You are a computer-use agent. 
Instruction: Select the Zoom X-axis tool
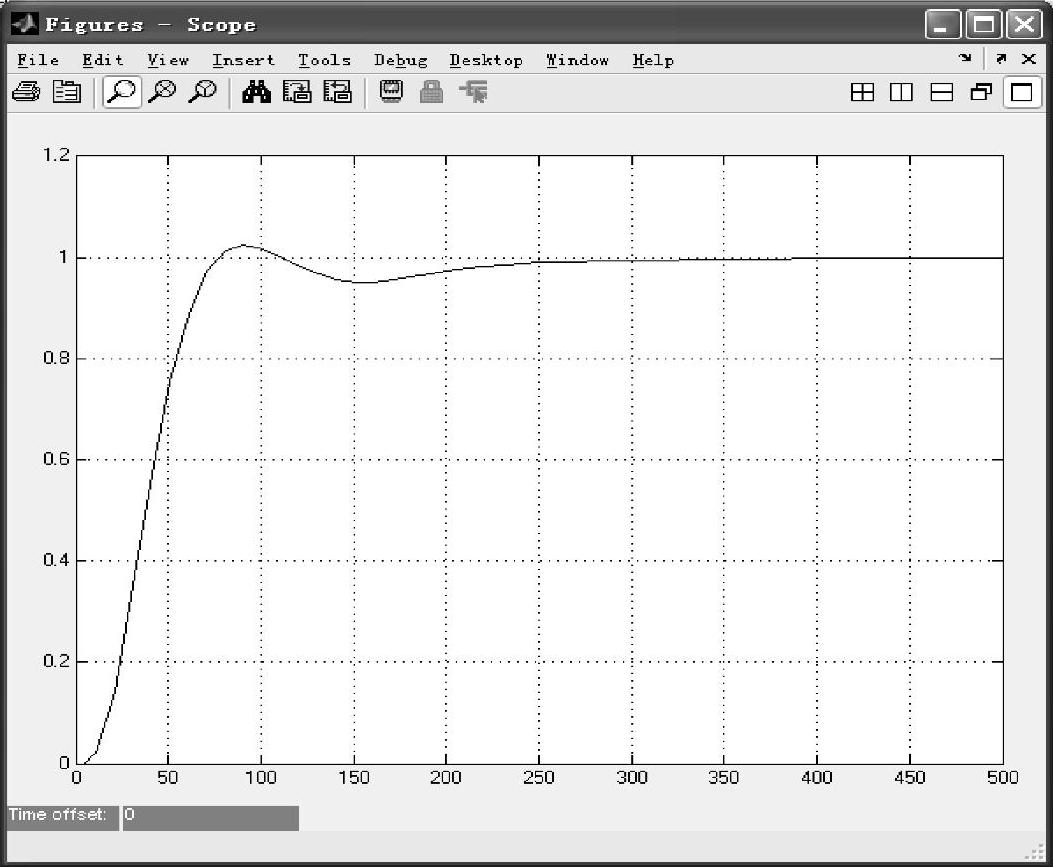[x=162, y=93]
